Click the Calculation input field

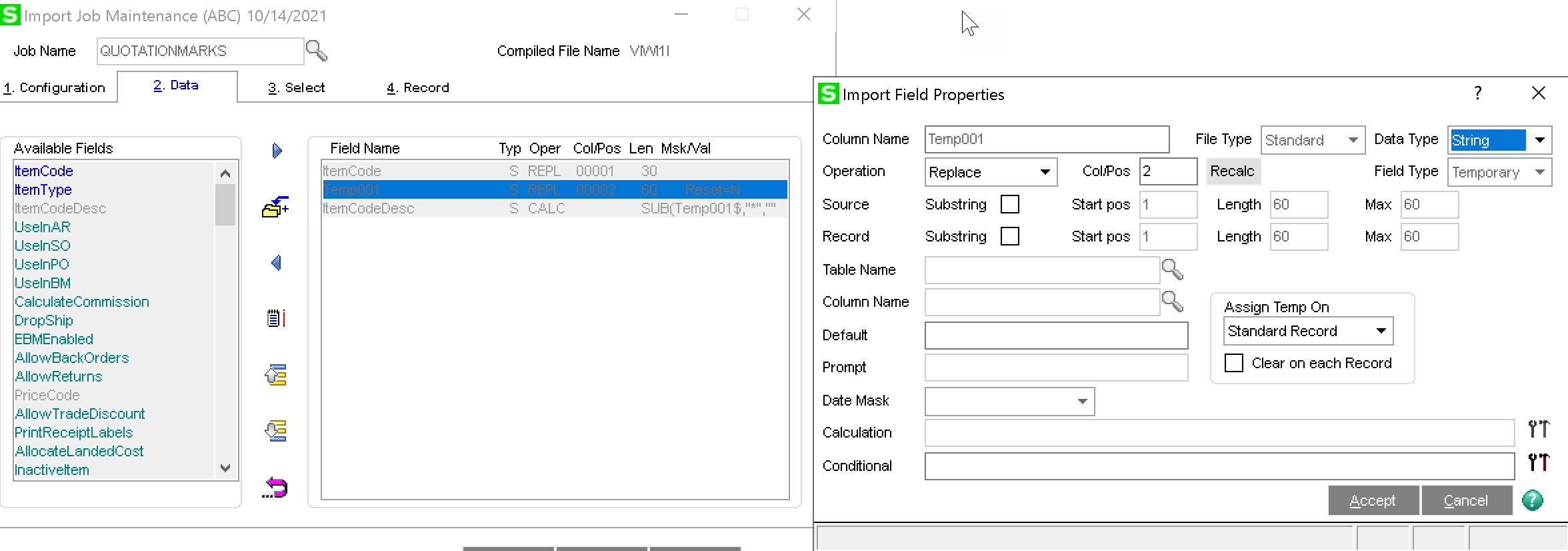(1219, 432)
